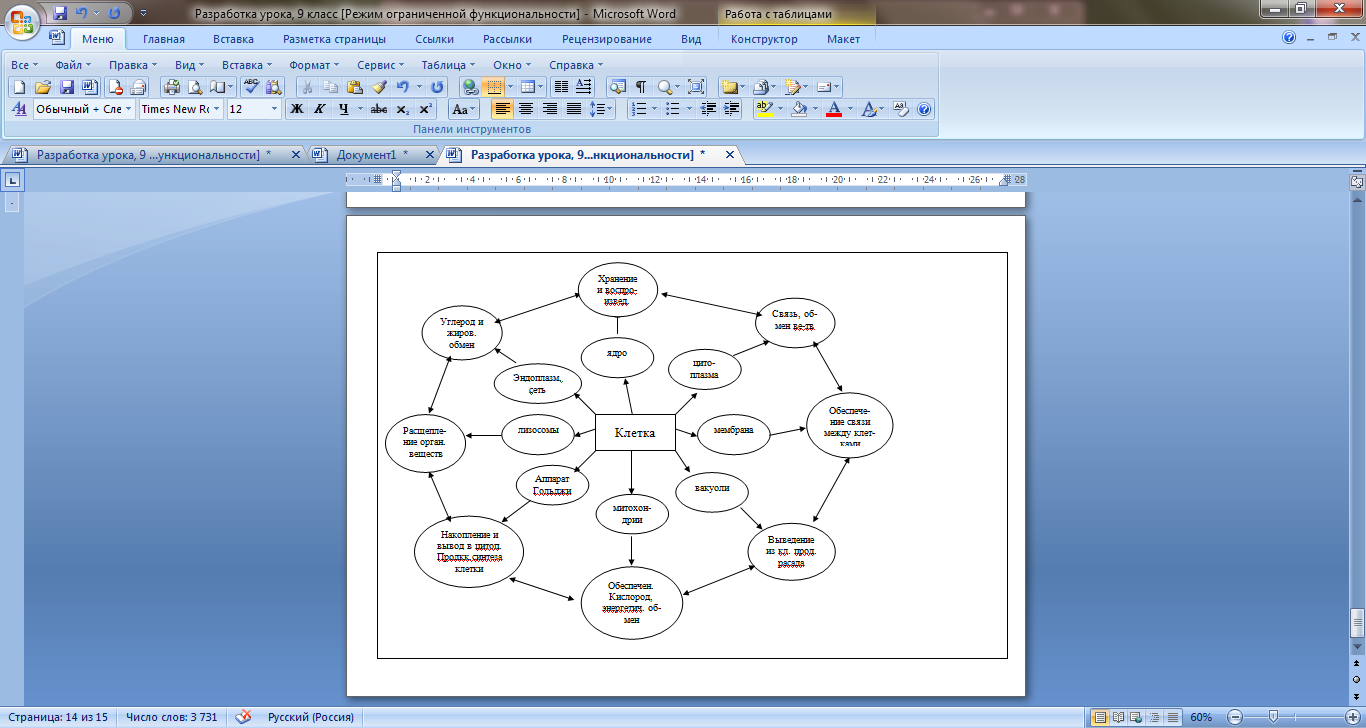Expand the underline style arrow

tap(360, 109)
